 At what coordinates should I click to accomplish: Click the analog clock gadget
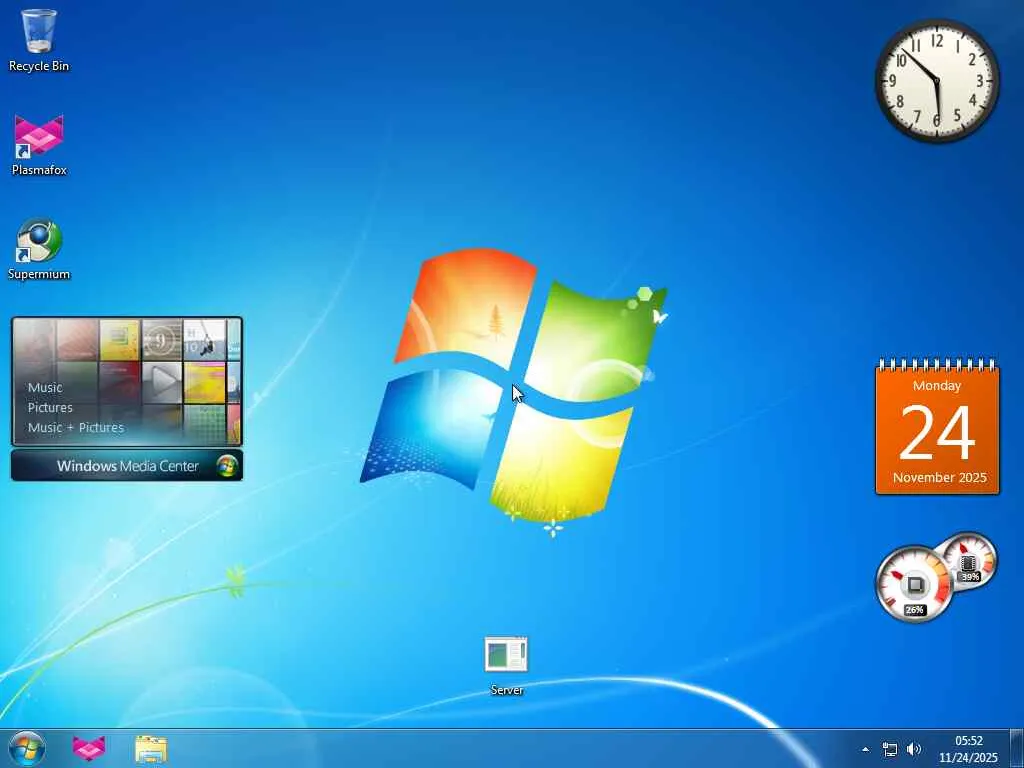(936, 80)
